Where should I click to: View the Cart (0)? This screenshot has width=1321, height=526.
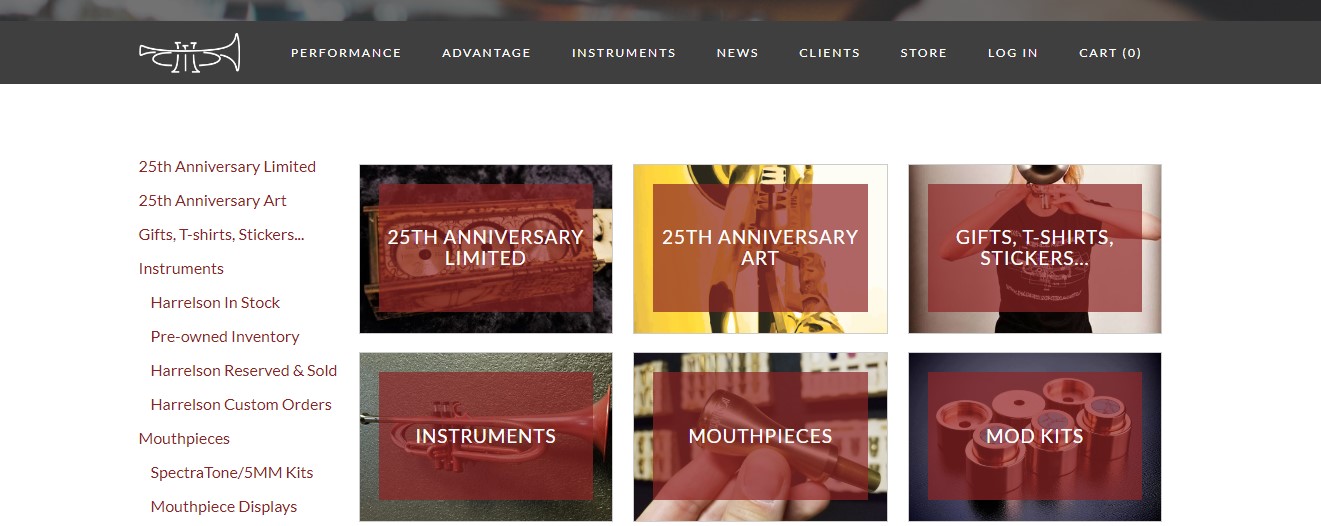(1110, 53)
